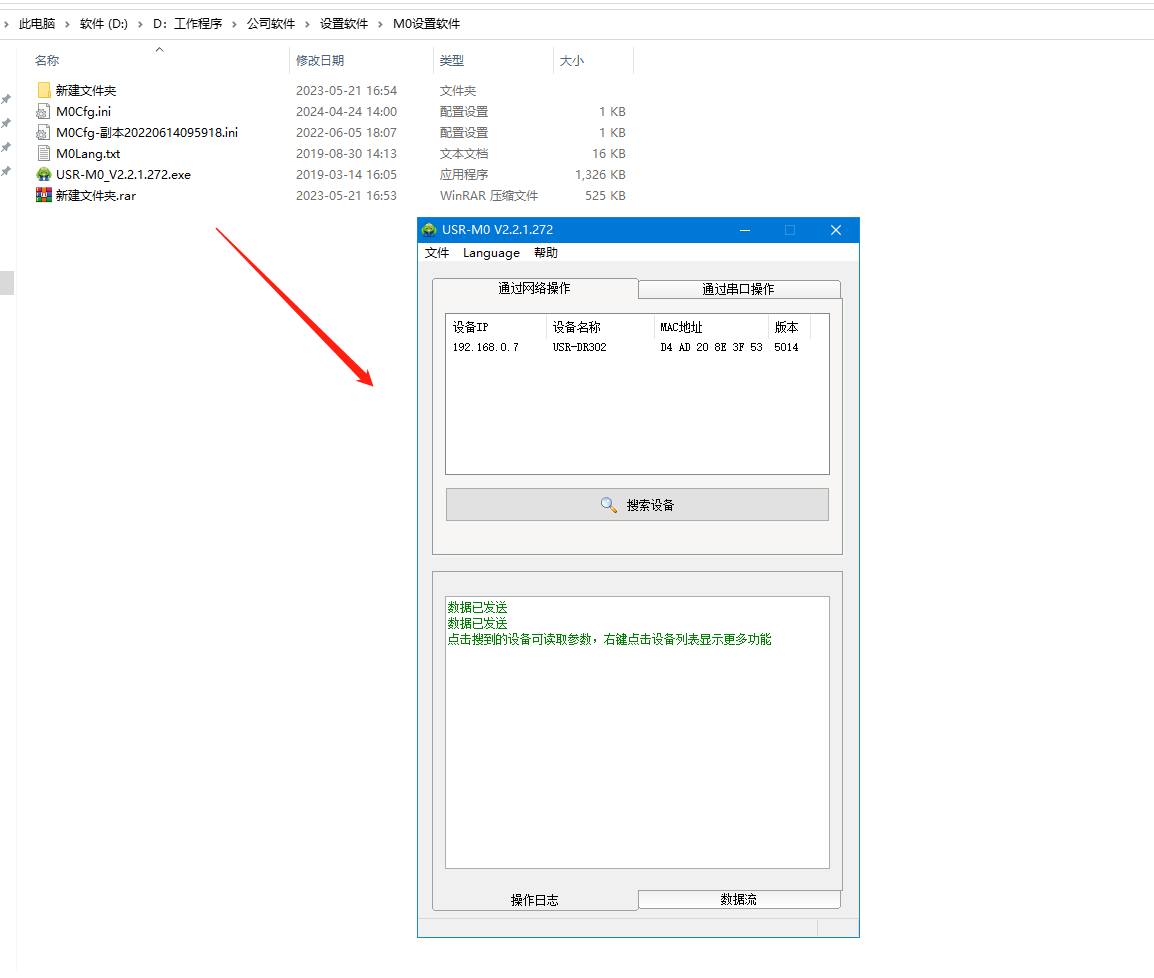Open the 帮助 menu
The width and height of the screenshot is (1154, 978).
545,252
